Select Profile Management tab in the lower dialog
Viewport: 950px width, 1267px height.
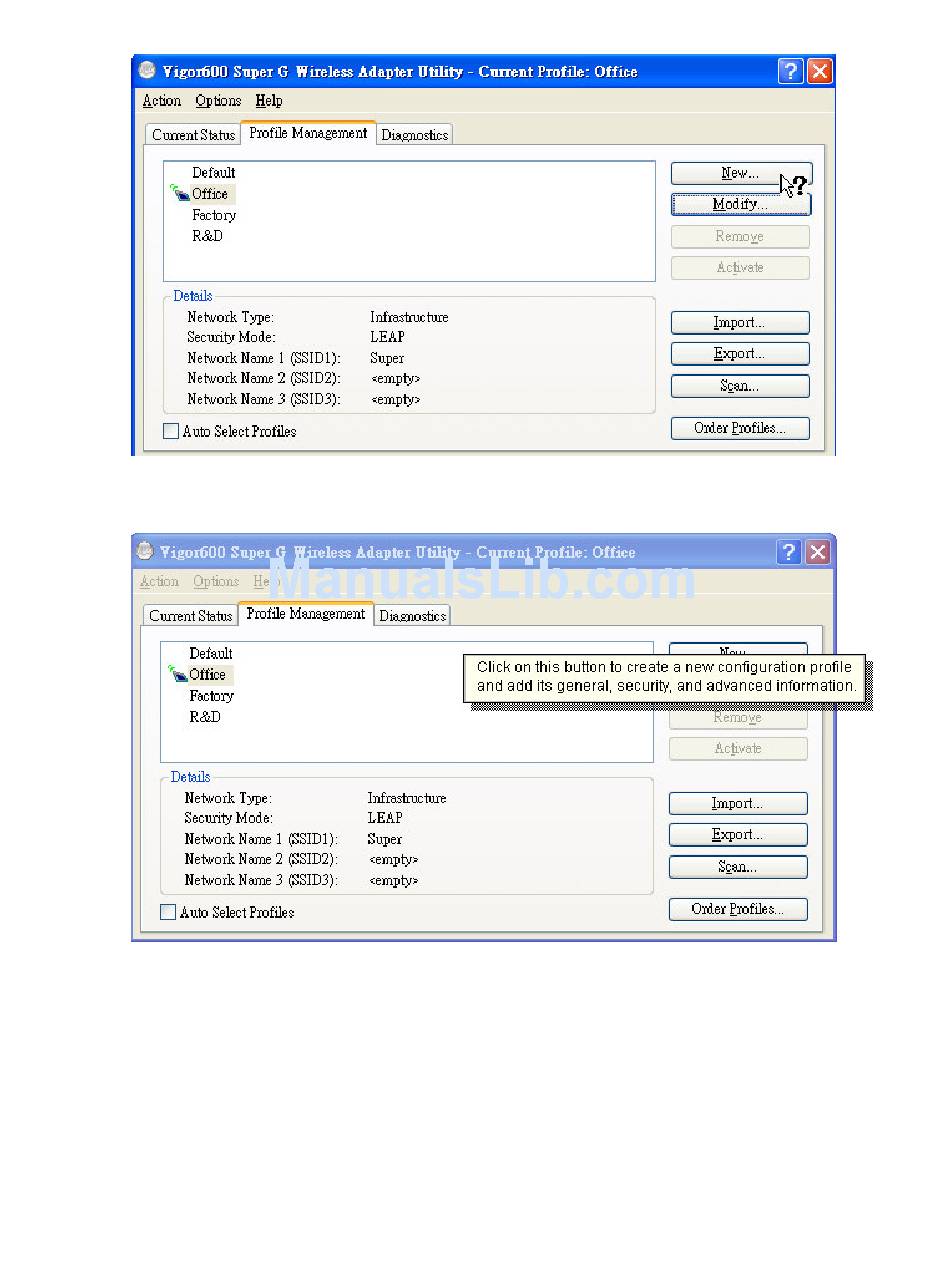click(x=306, y=614)
